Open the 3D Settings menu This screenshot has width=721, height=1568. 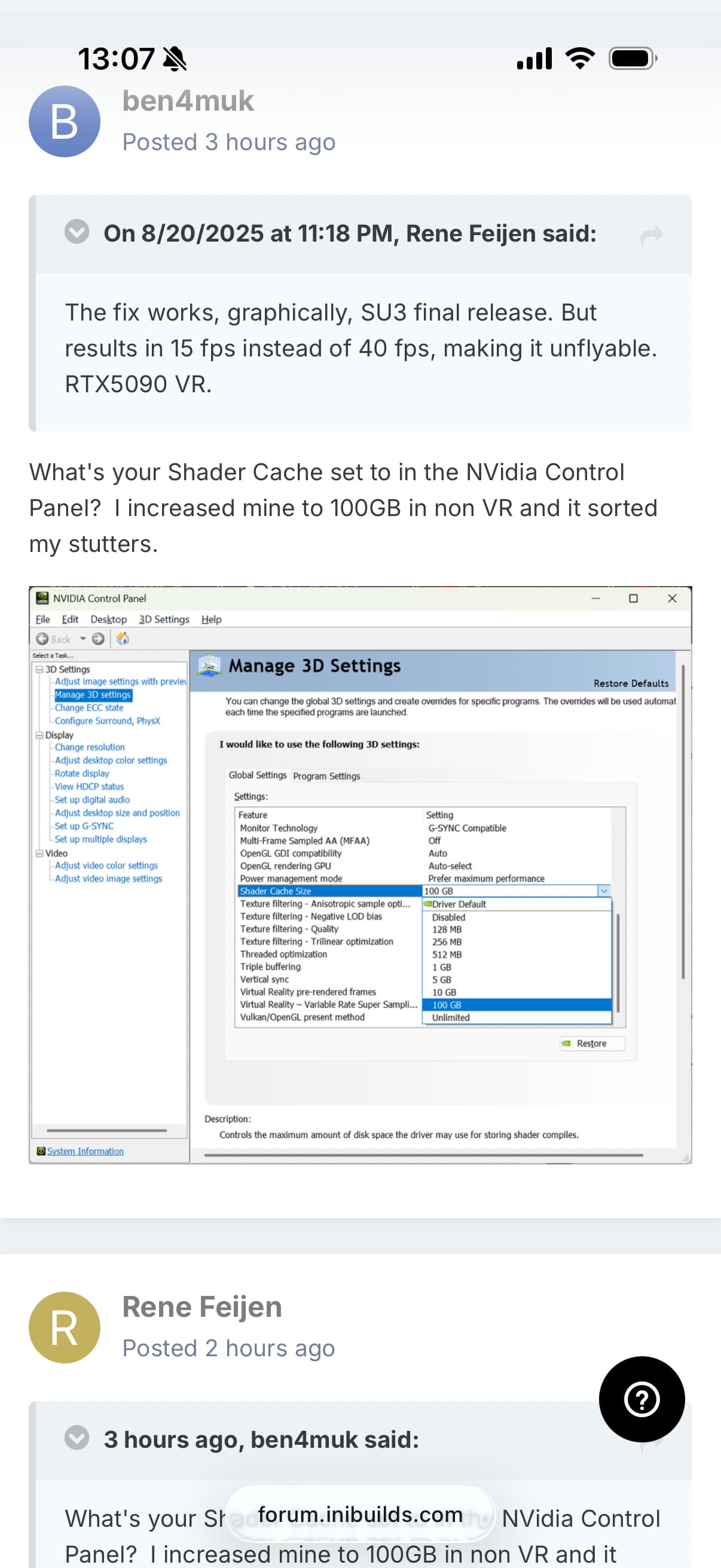pyautogui.click(x=164, y=619)
